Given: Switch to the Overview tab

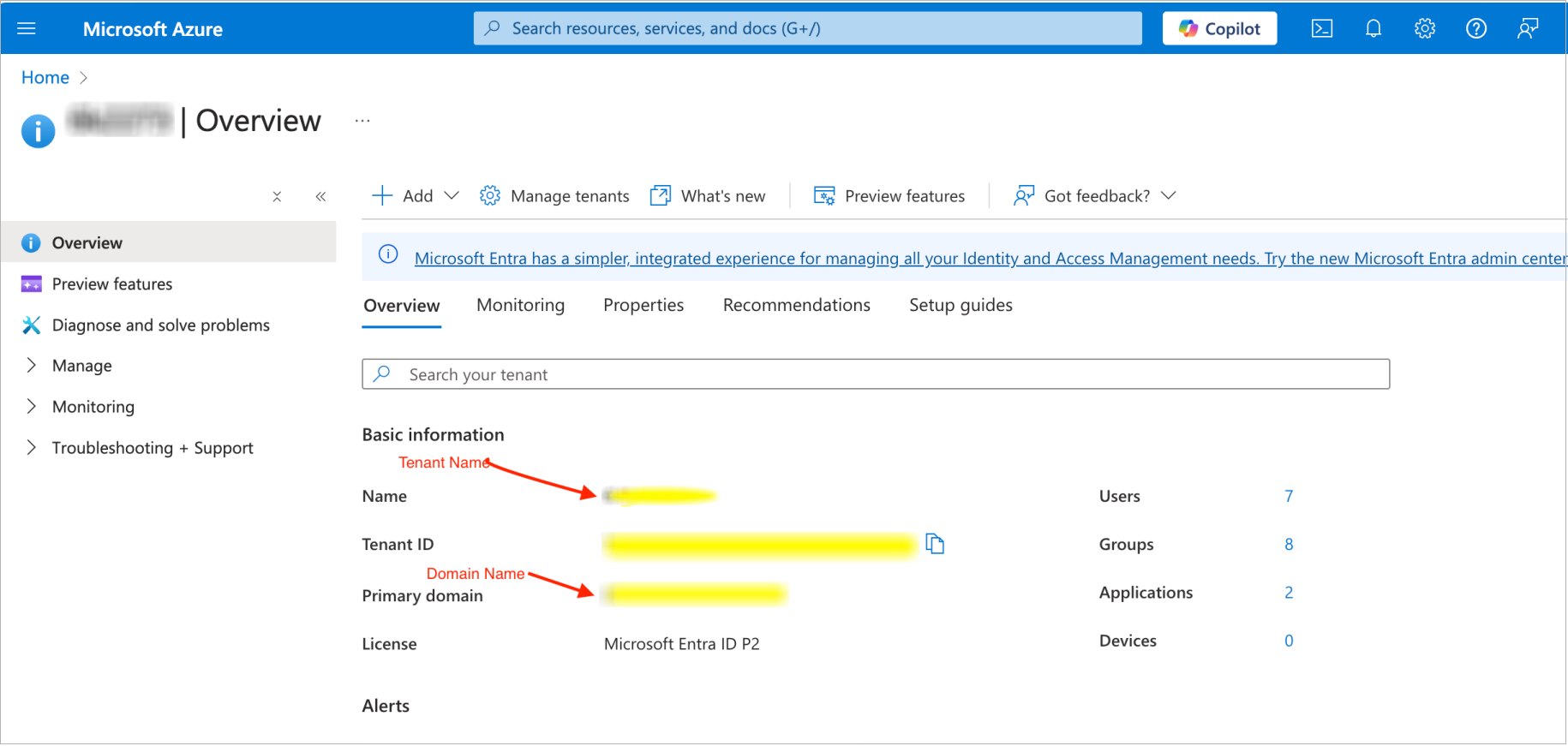Looking at the screenshot, I should point(402,306).
